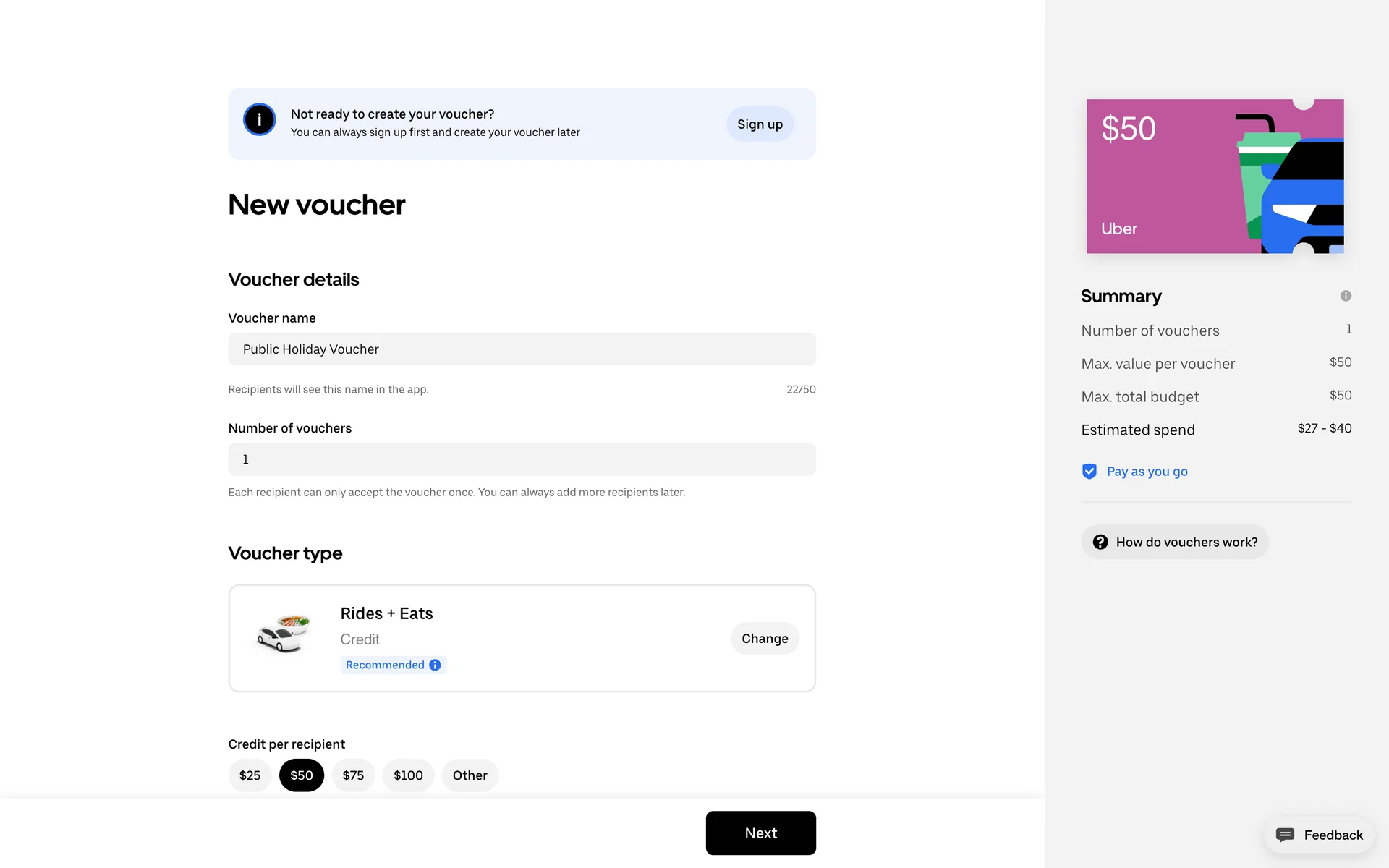Click the Rides + Eats car image
The height and width of the screenshot is (868, 1389).
pyautogui.click(x=284, y=634)
